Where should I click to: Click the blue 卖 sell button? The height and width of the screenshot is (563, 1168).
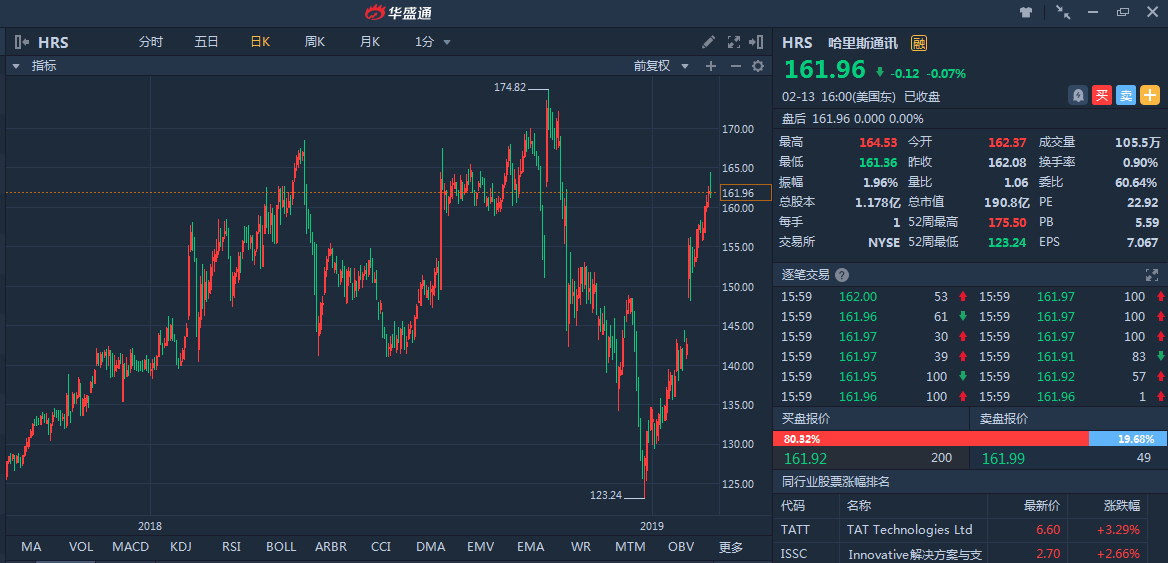click(x=1126, y=95)
